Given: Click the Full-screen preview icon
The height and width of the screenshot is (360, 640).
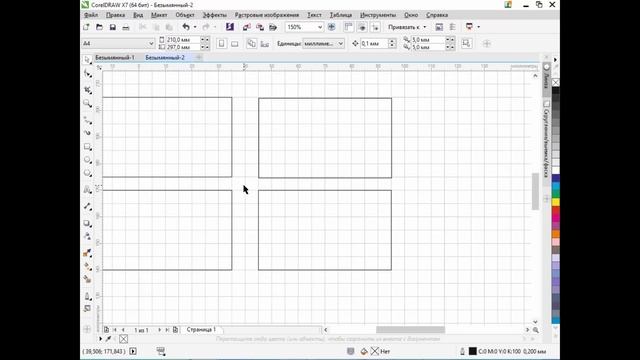Looking at the screenshot, I should pyautogui.click(x=331, y=27).
